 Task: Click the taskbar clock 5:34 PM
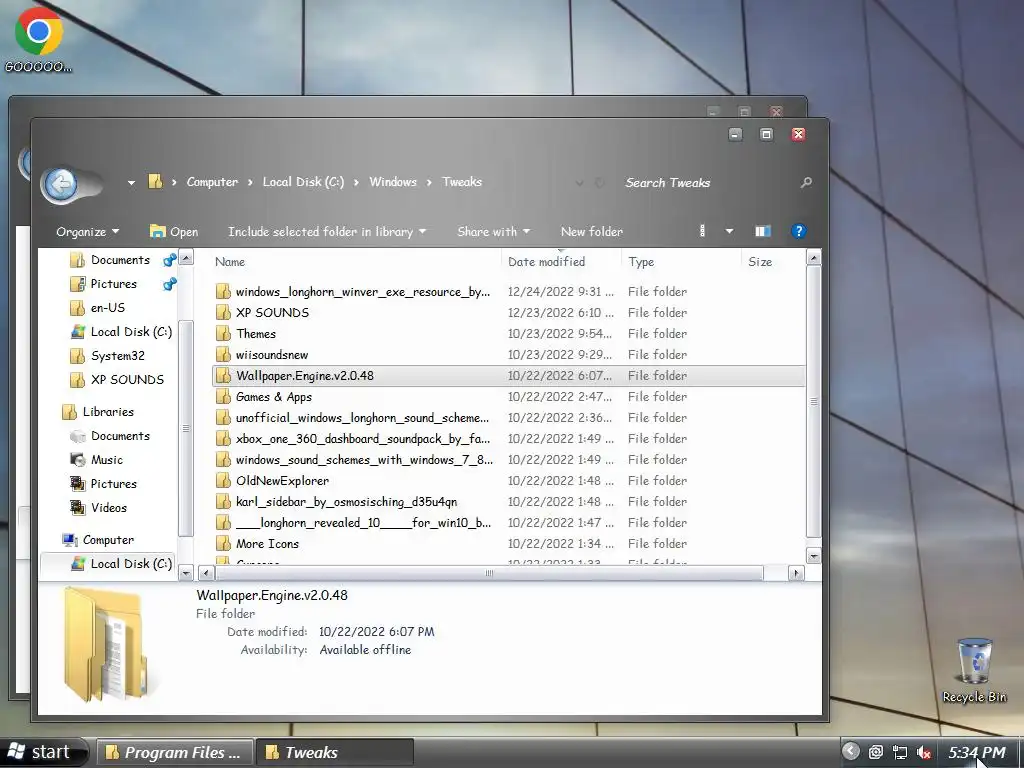tap(977, 752)
